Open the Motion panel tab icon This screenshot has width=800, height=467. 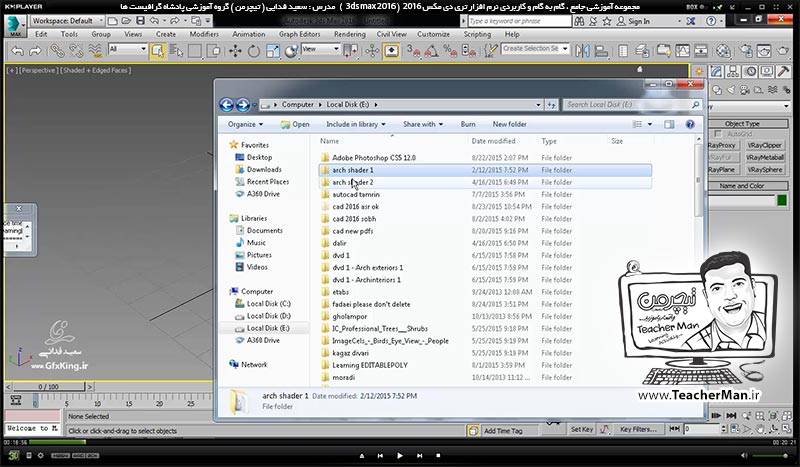point(750,71)
